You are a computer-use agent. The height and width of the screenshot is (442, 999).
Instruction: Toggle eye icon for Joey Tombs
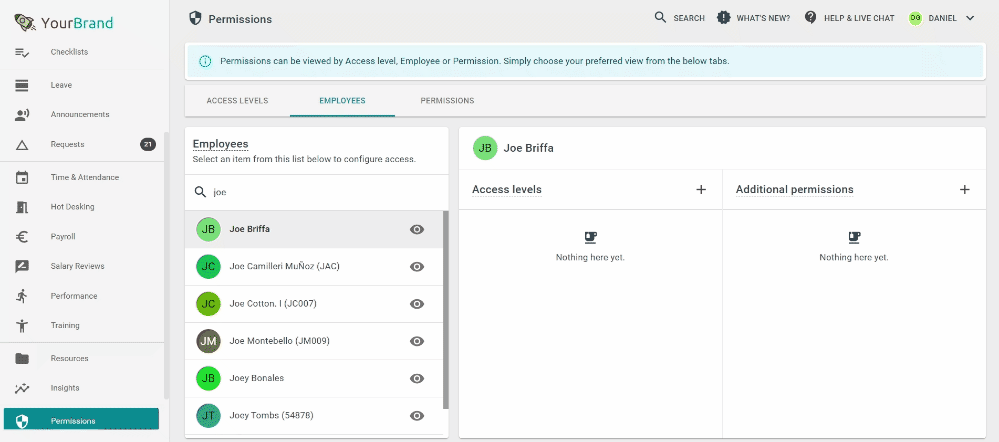[x=417, y=416]
